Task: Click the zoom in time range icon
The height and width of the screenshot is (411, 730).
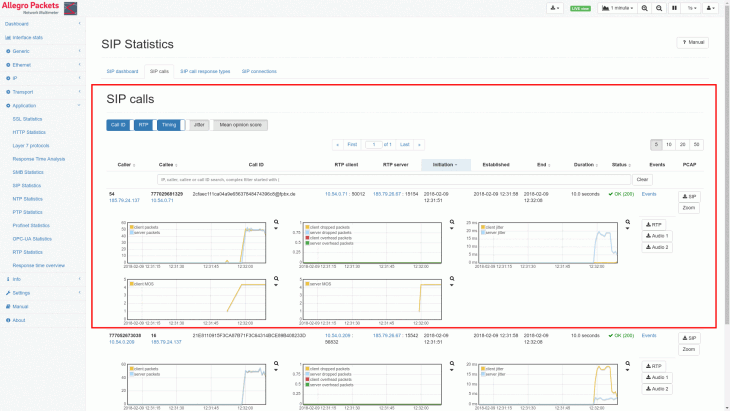Action: tap(645, 8)
